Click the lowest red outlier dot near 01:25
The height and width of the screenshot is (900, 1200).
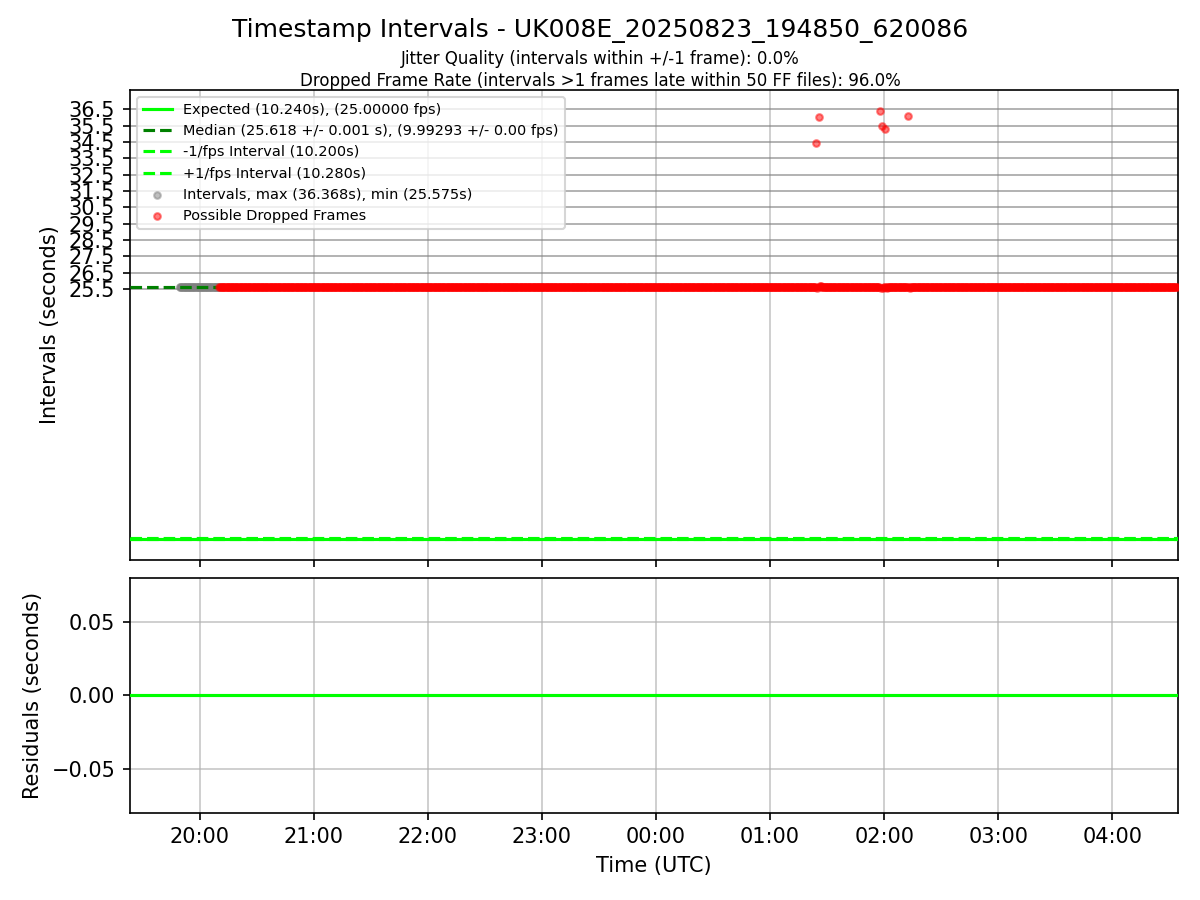[x=816, y=143]
